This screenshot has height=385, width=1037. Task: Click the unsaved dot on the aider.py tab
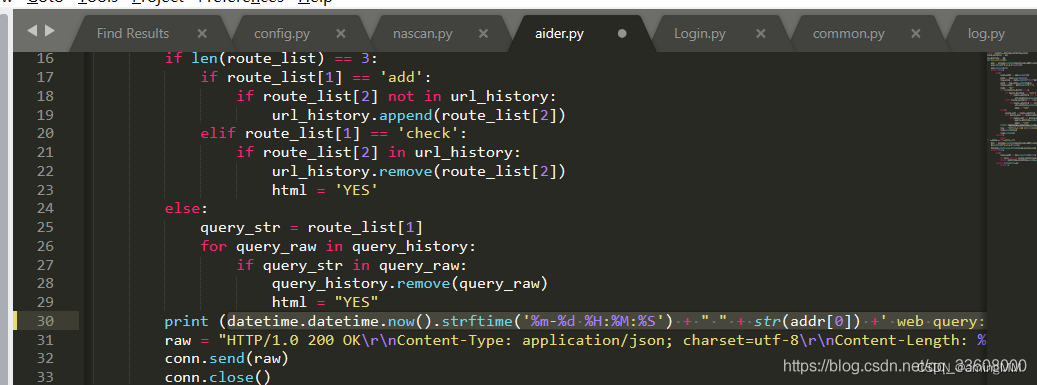pos(622,33)
